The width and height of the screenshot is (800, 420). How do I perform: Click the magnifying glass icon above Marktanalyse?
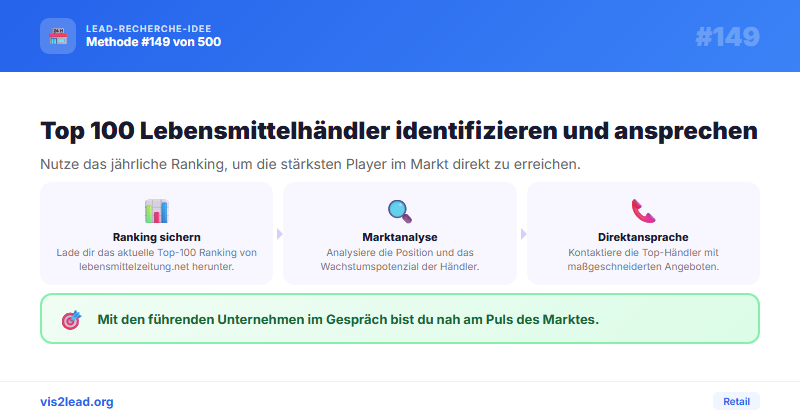399,211
